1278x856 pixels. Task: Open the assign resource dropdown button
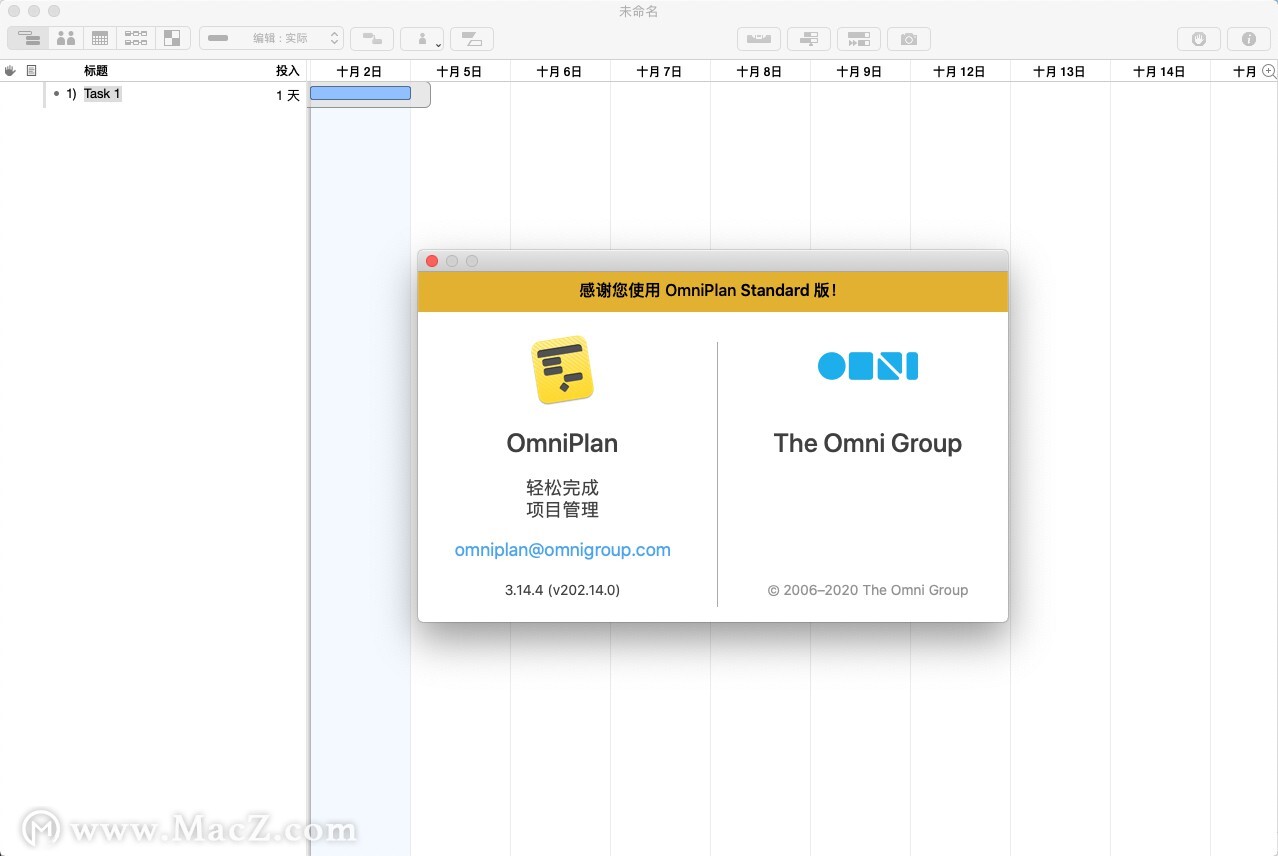point(422,39)
